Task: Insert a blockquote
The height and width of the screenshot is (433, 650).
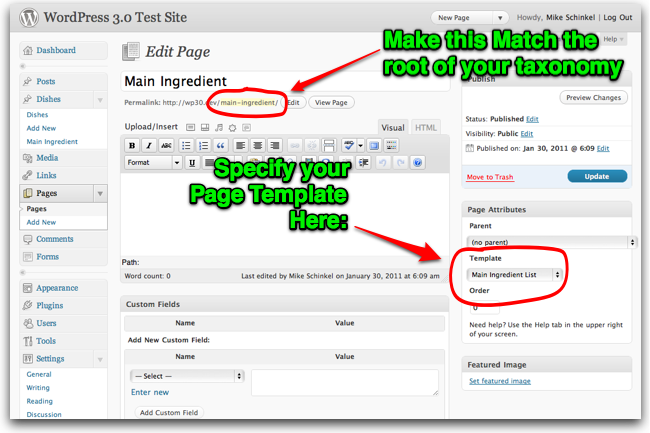Action: coord(221,145)
